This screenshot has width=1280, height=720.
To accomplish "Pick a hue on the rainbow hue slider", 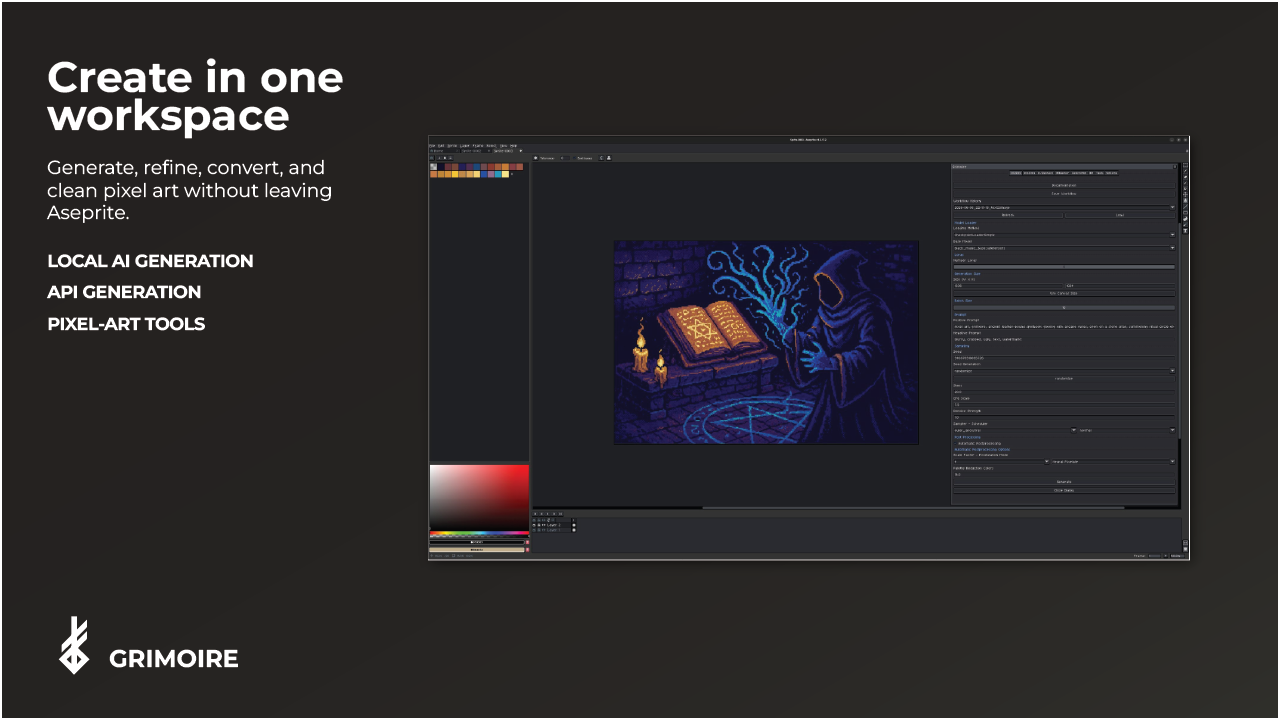I will coord(479,533).
